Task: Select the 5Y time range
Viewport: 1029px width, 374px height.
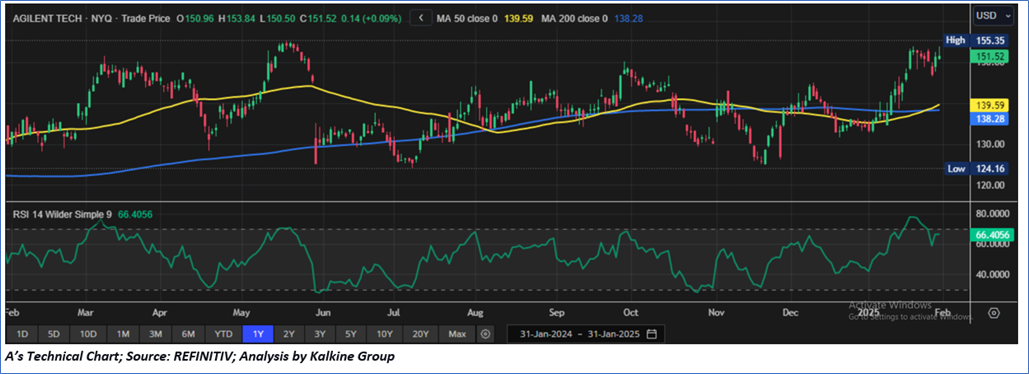Action: click(351, 334)
